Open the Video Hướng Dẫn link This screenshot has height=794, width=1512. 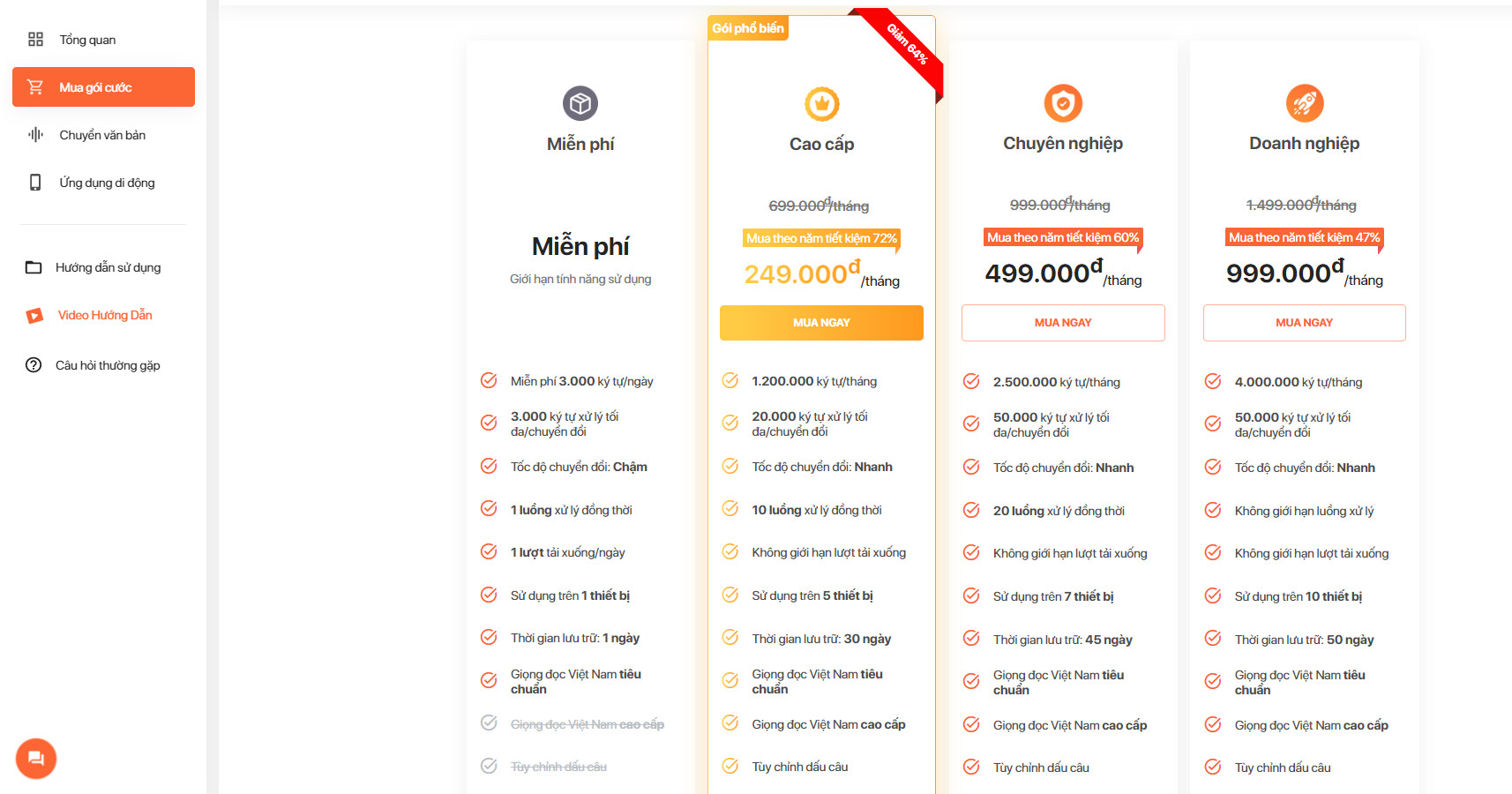(x=105, y=315)
